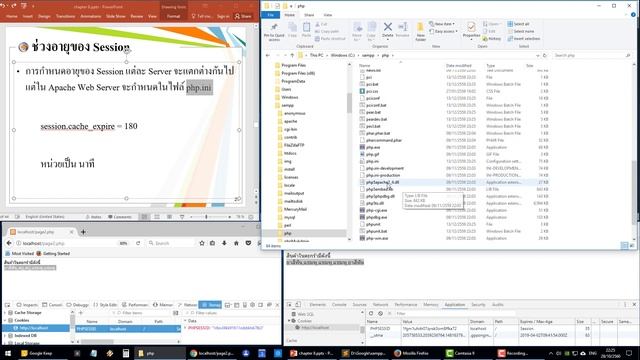Collapse Cookies in Firefox storage tree
640x360 pixels.
point(5,320)
